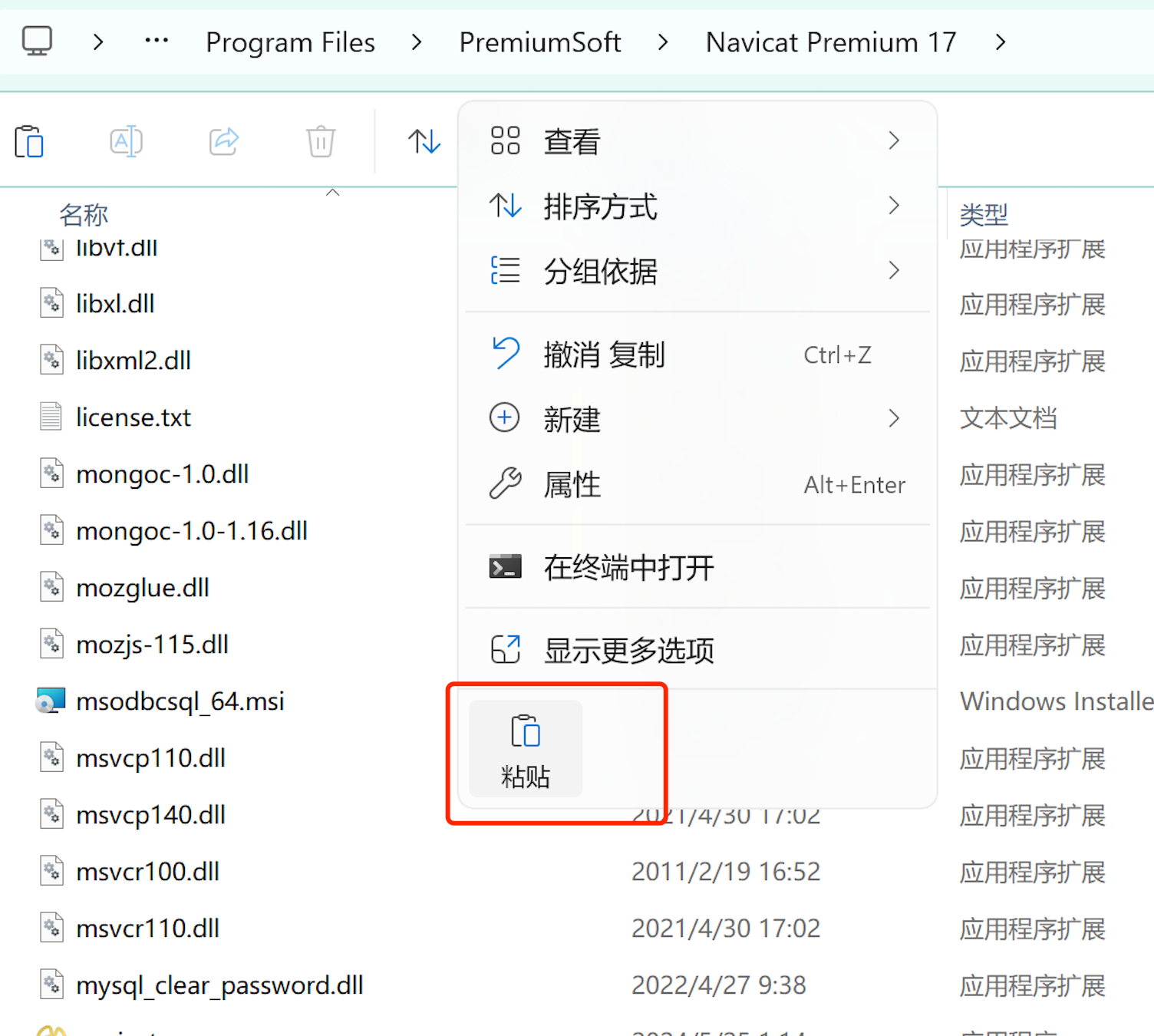Open the 新建 submenu arrow
The image size is (1154, 1036).
click(893, 418)
